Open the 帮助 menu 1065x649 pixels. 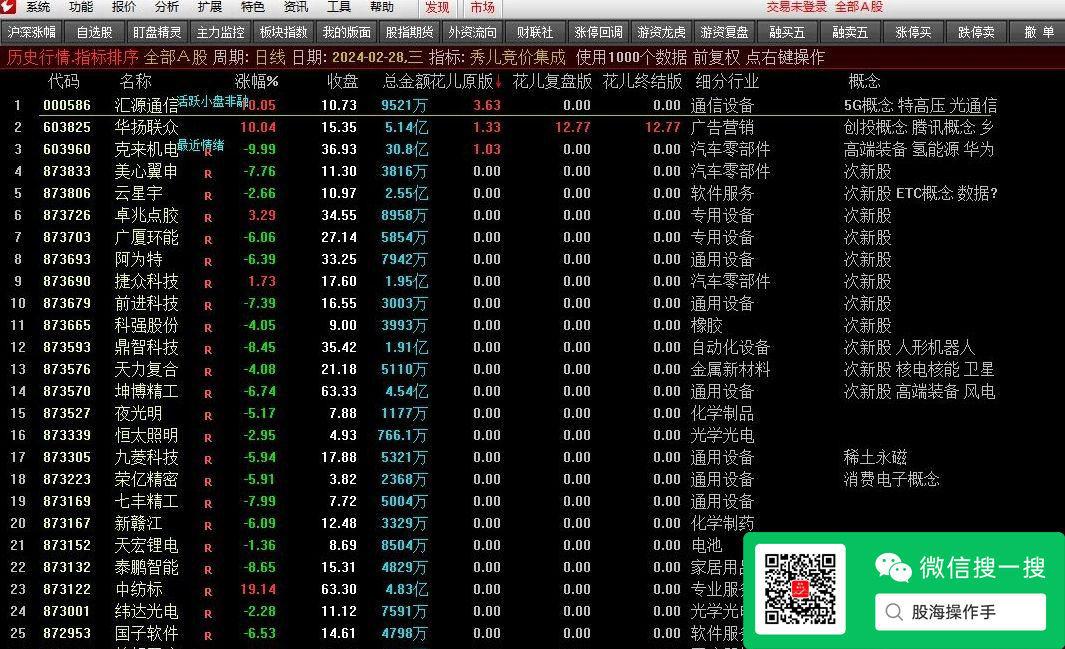pyautogui.click(x=381, y=7)
